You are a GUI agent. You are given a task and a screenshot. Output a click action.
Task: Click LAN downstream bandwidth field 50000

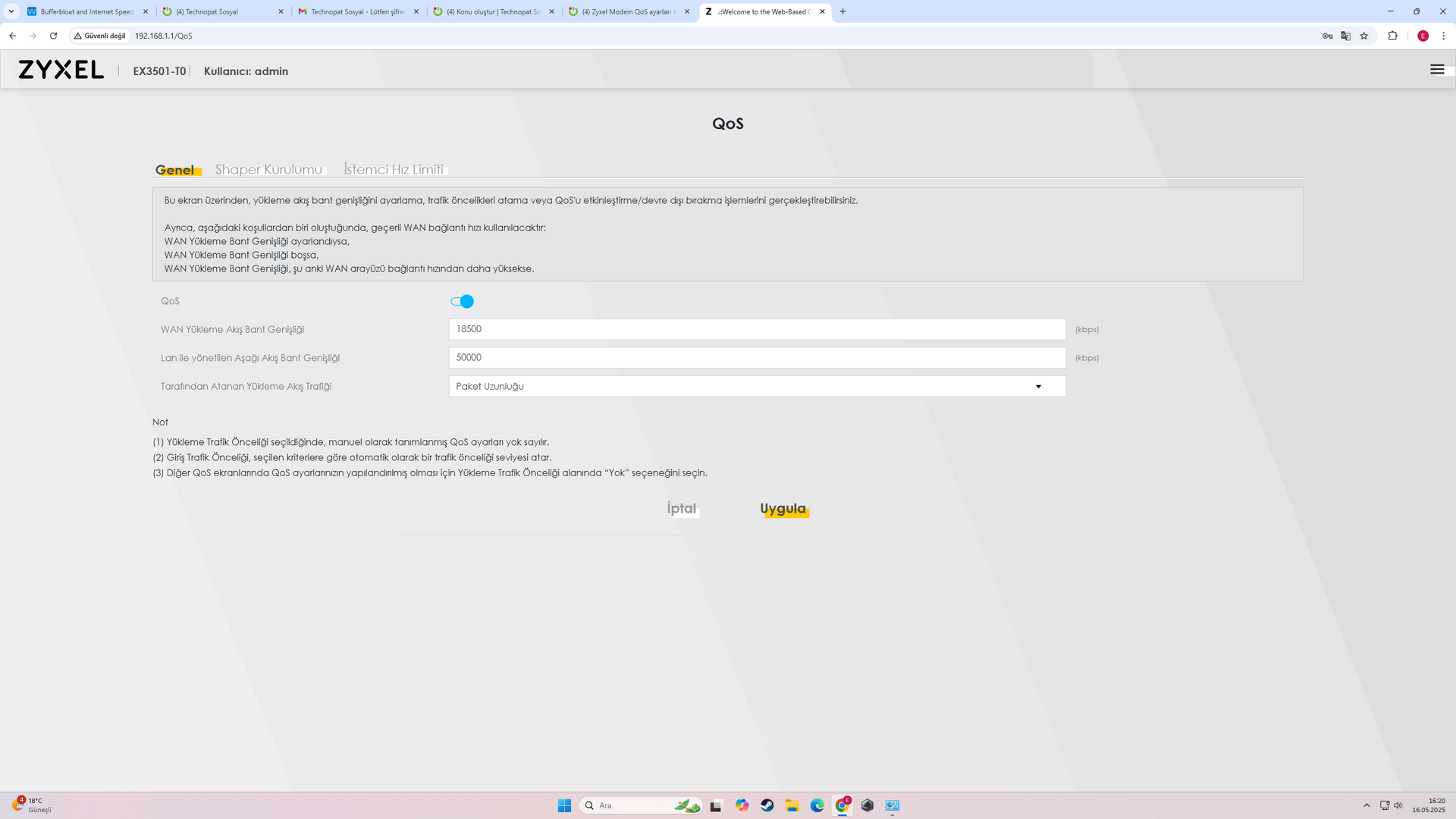coord(757,357)
